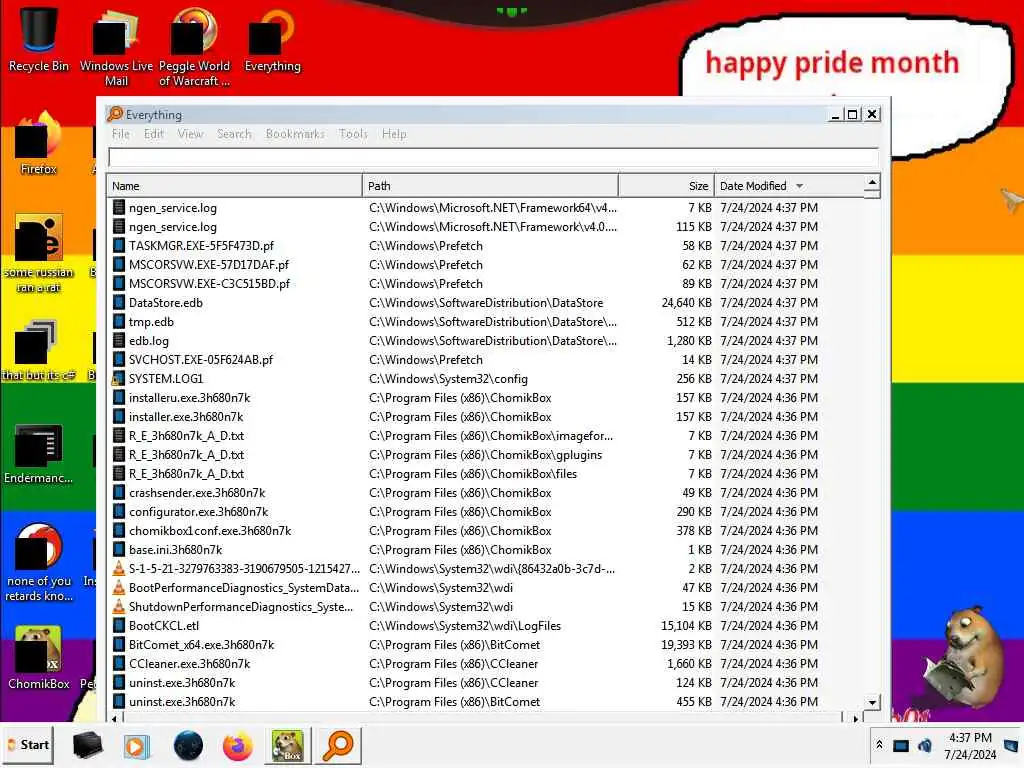
Task: Sort by the Path column header
Action: point(490,186)
